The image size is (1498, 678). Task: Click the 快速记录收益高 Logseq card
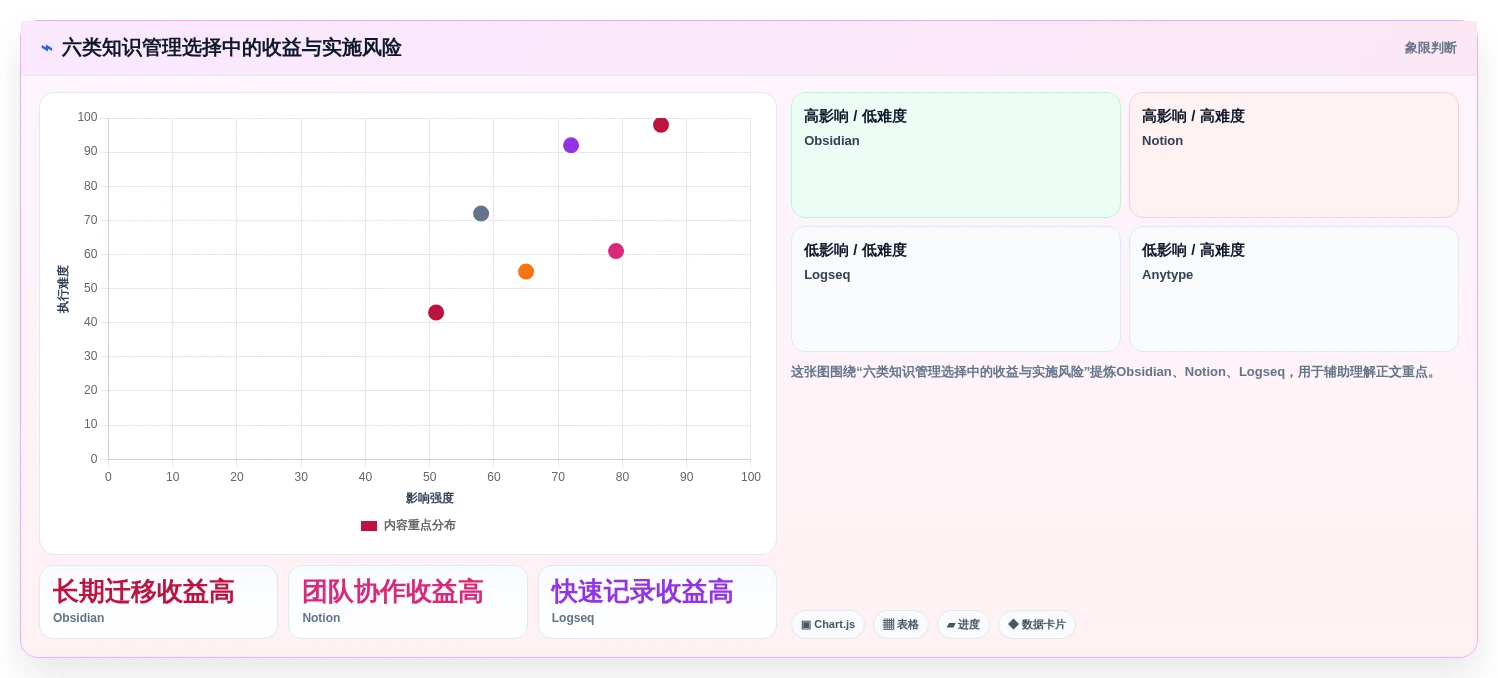(x=657, y=602)
